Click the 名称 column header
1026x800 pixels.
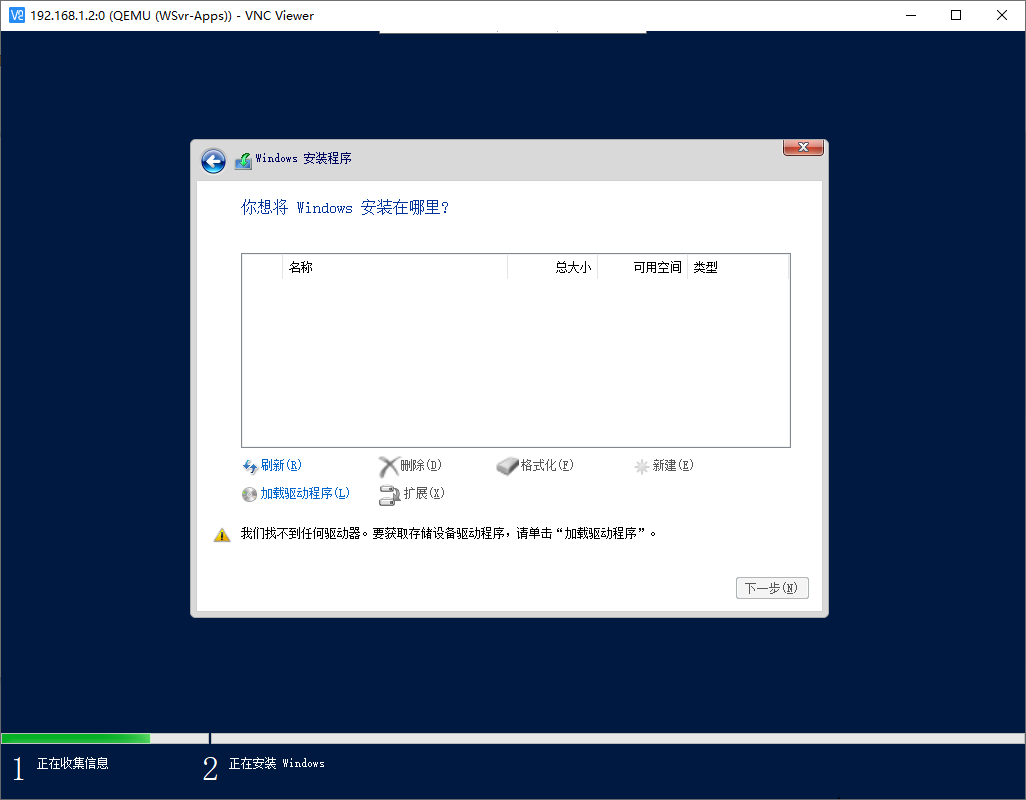pyautogui.click(x=395, y=267)
